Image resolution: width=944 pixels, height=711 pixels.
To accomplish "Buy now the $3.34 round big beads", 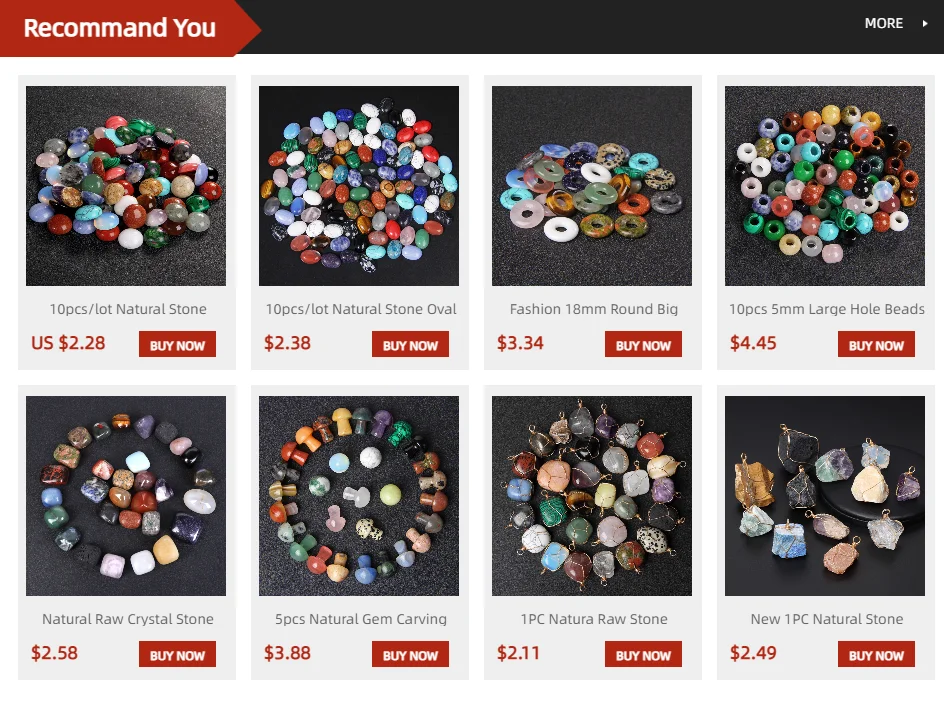I will 643,344.
